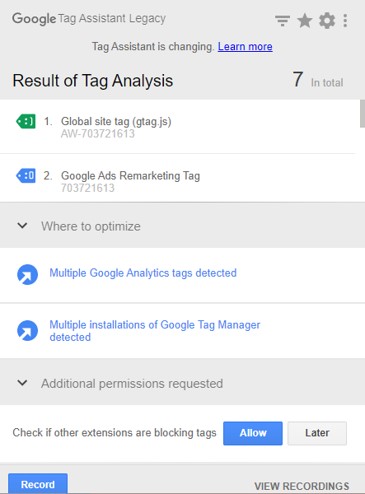Open the filter icon in header

tap(282, 21)
